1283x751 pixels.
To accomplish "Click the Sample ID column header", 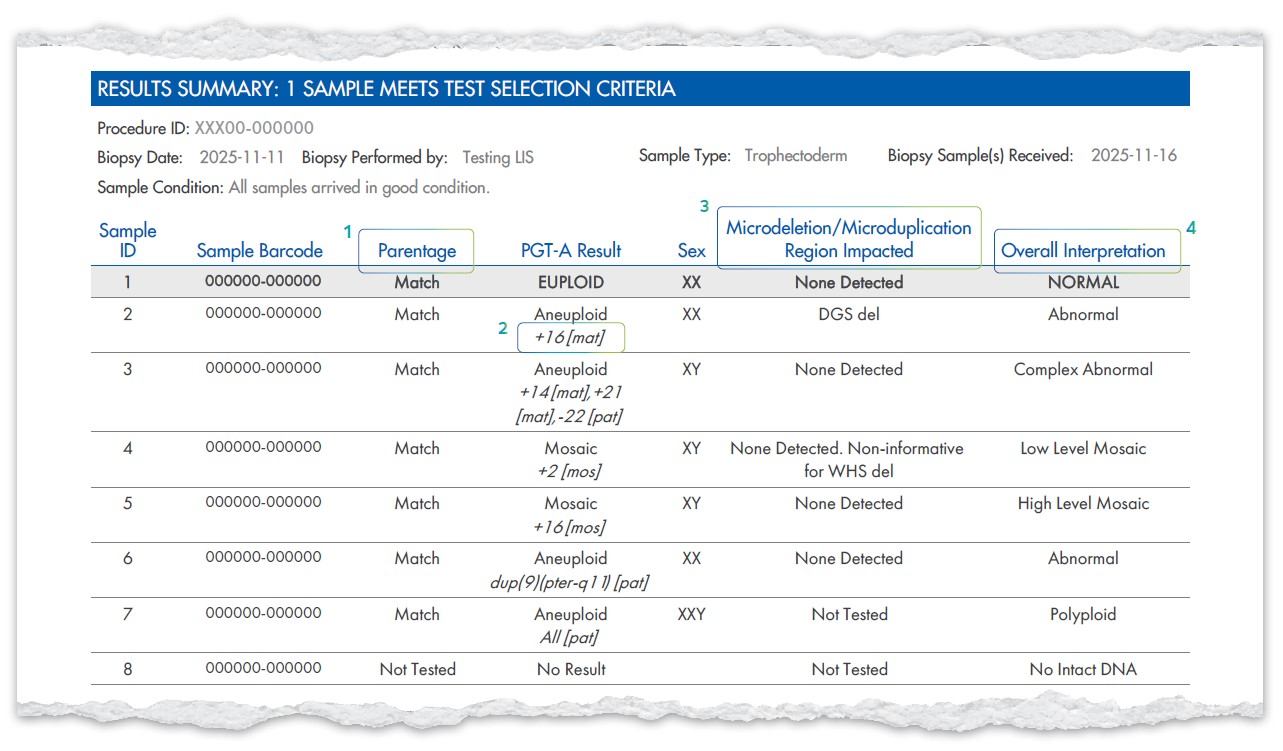I will [x=127, y=240].
